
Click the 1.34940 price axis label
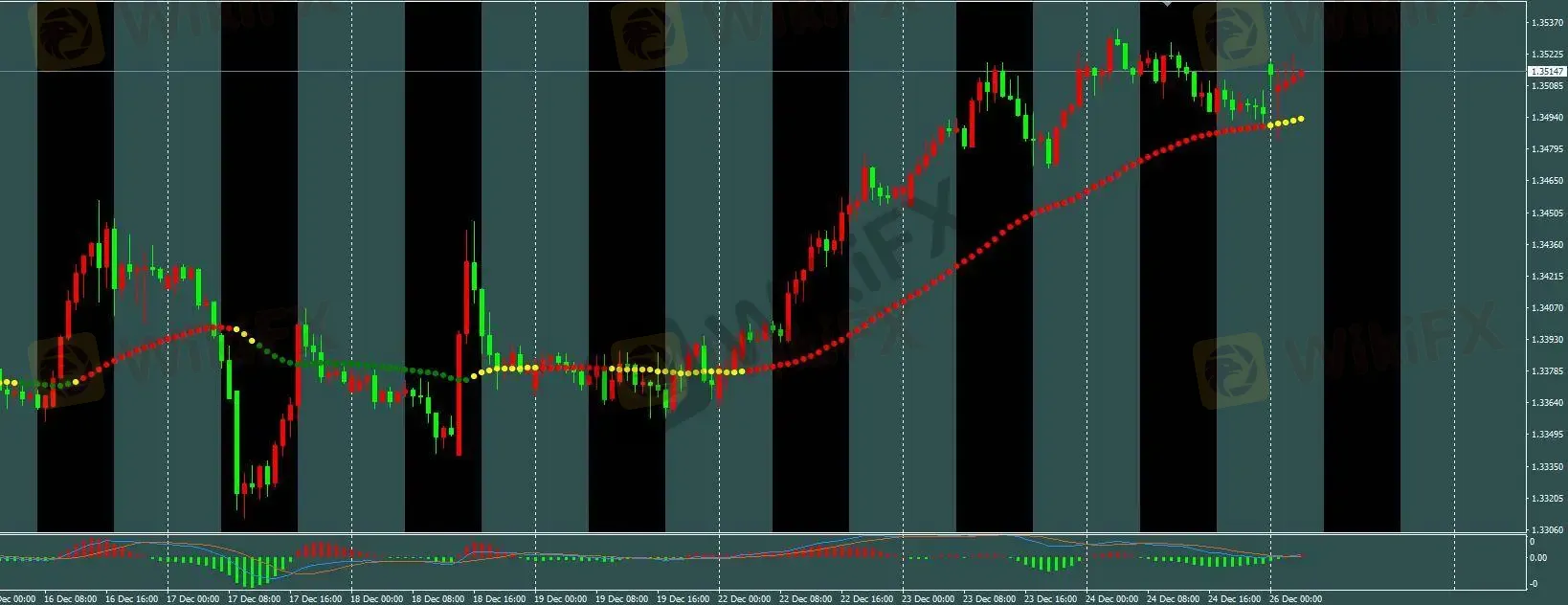[x=1548, y=118]
